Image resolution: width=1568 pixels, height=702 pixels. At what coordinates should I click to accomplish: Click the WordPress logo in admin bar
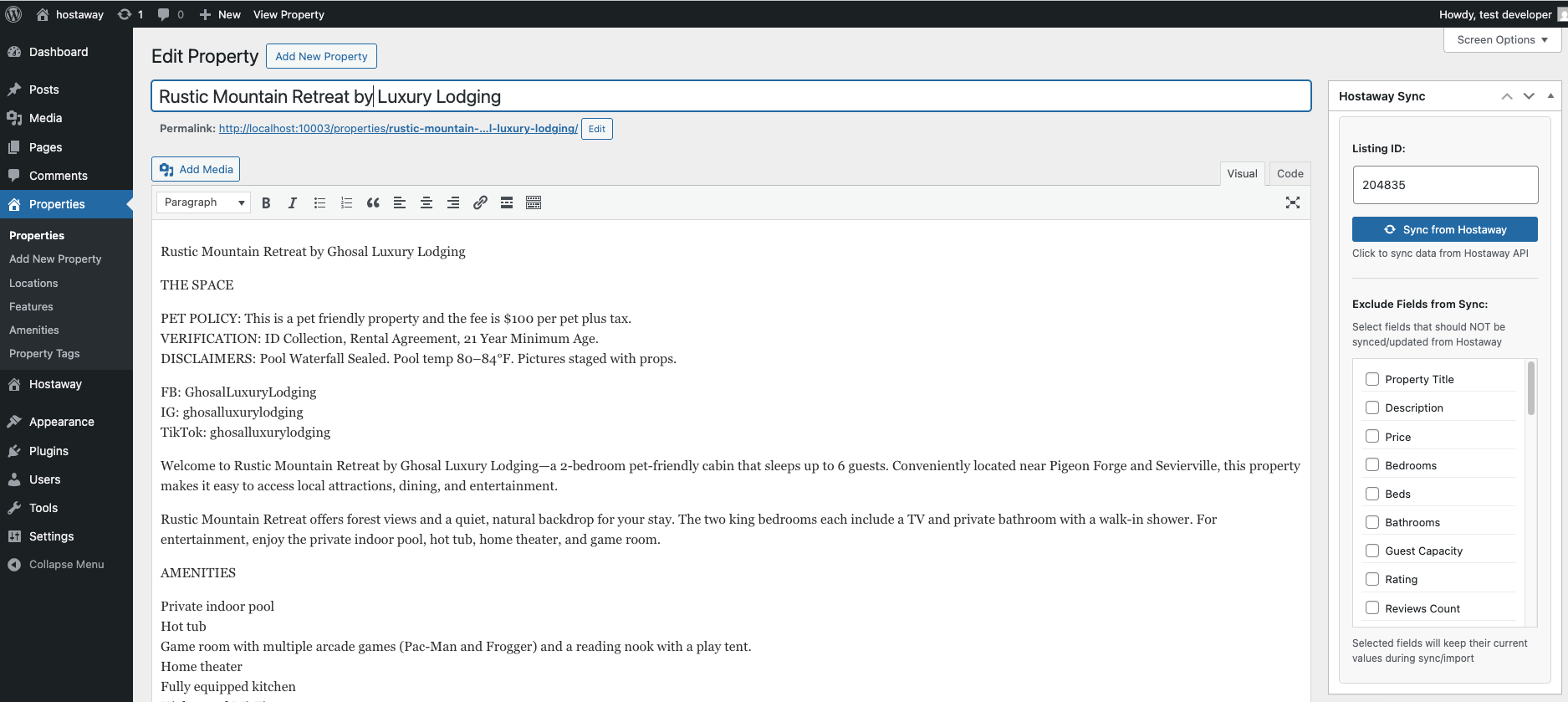click(x=13, y=14)
